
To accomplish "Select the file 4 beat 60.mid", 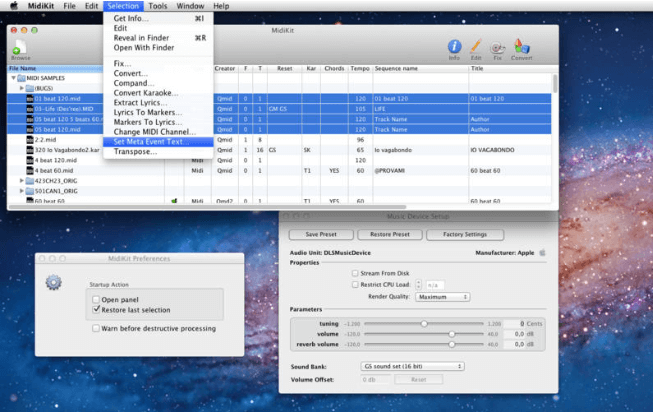I will tap(54, 171).
